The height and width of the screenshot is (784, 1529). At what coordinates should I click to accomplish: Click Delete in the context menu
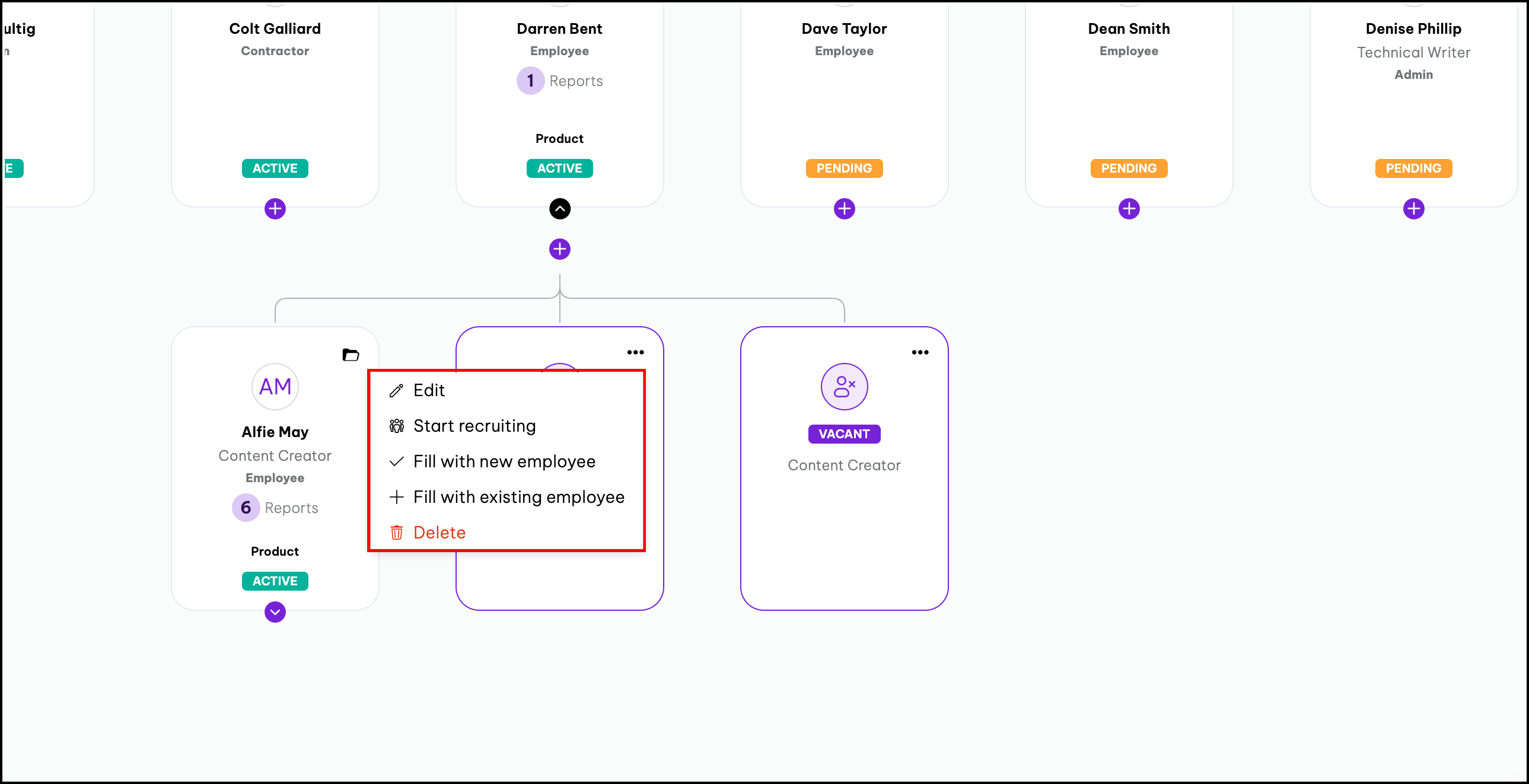click(439, 533)
